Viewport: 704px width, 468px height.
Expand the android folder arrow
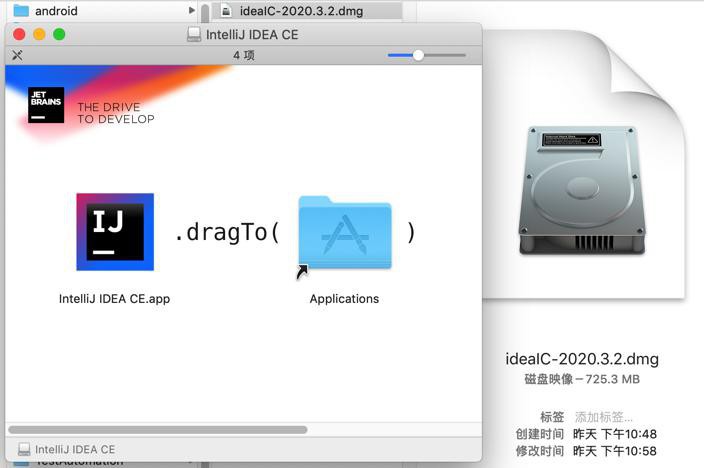point(192,10)
